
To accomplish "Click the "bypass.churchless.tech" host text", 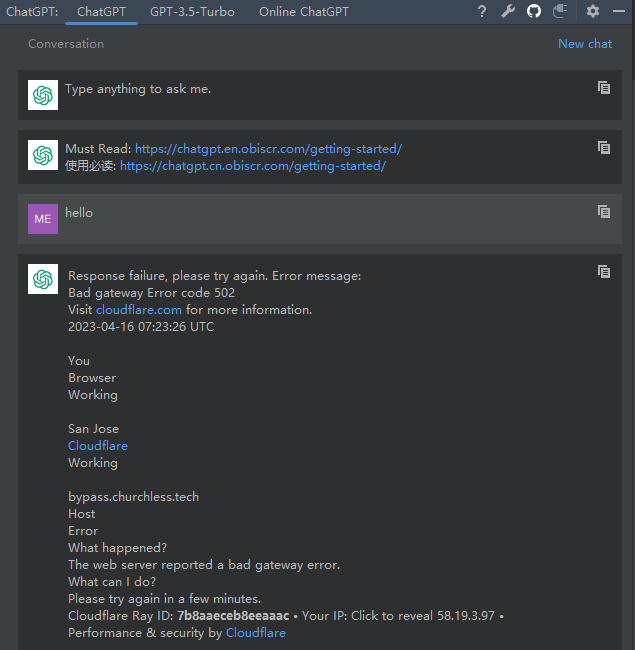I will tap(133, 497).
